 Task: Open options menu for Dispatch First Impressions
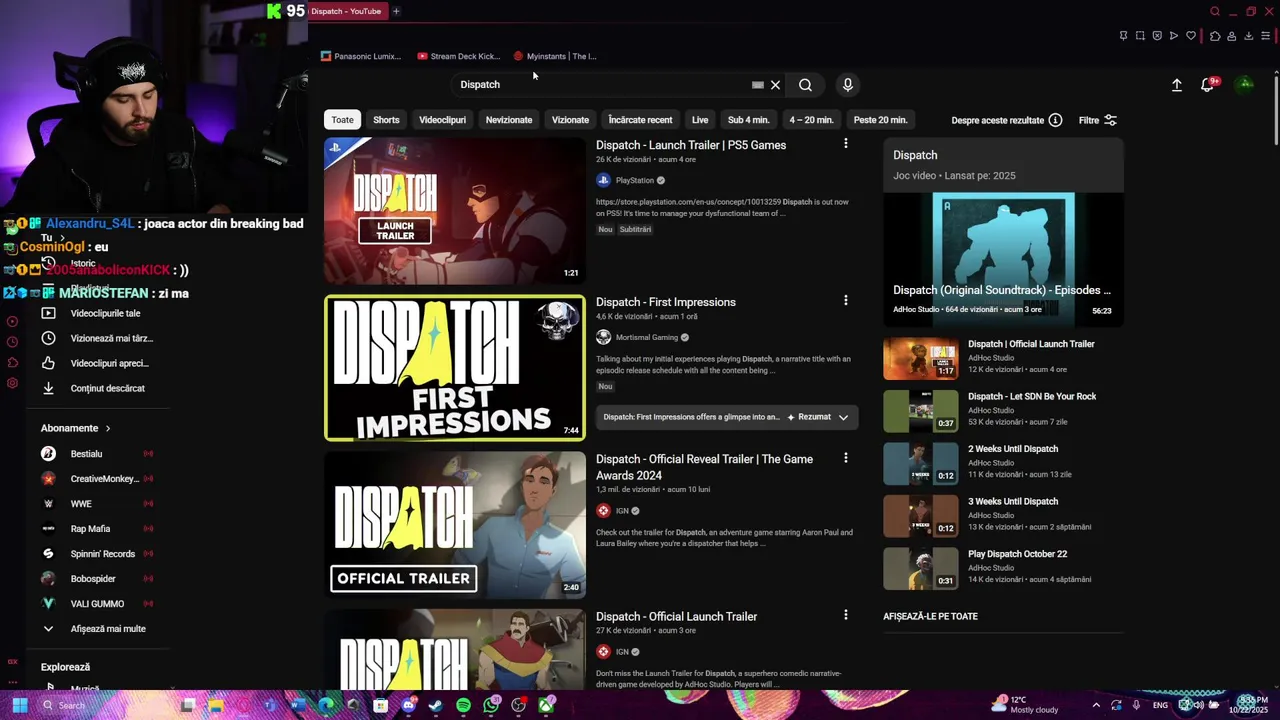coord(846,301)
